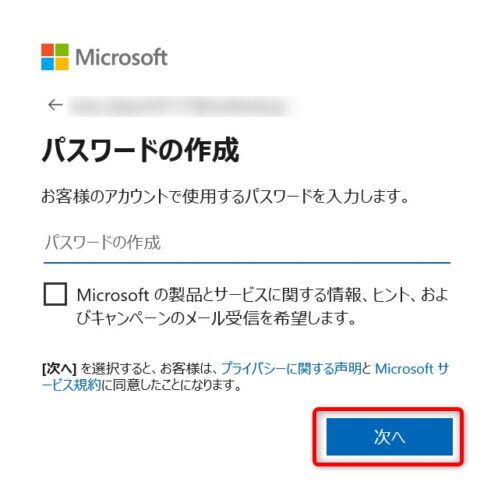Click the お客様のアカウントで使用する description text
The height and width of the screenshot is (500, 491).
(x=225, y=197)
